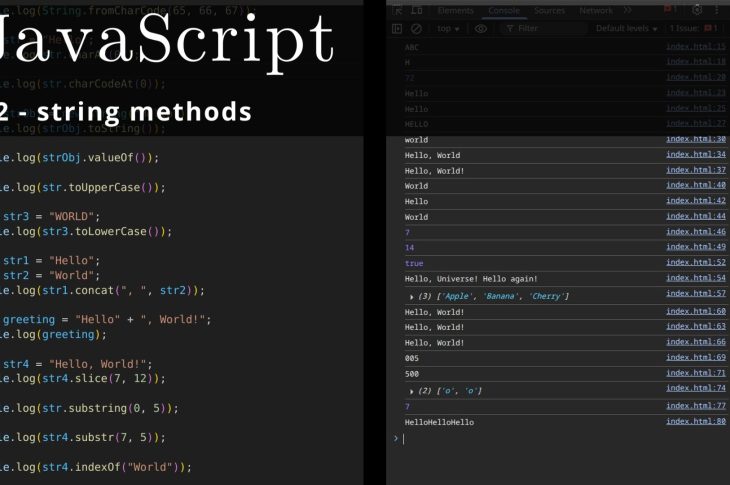The width and height of the screenshot is (730, 485).
Task: Follow the index.html:57 link
Action: pyautogui.click(x=695, y=293)
